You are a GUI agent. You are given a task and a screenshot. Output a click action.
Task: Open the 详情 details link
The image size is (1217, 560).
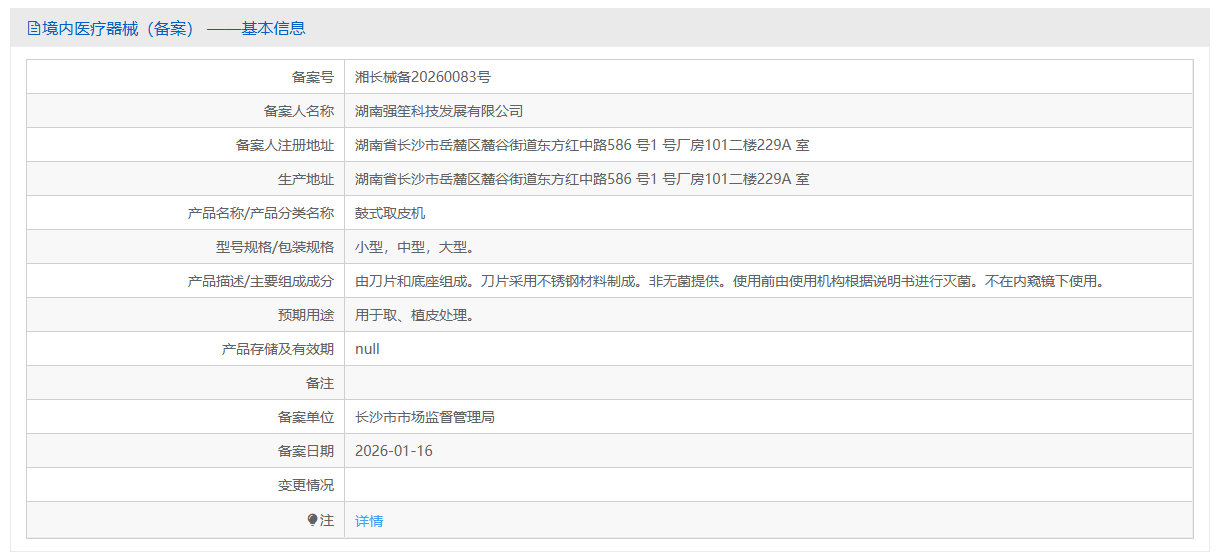(369, 521)
